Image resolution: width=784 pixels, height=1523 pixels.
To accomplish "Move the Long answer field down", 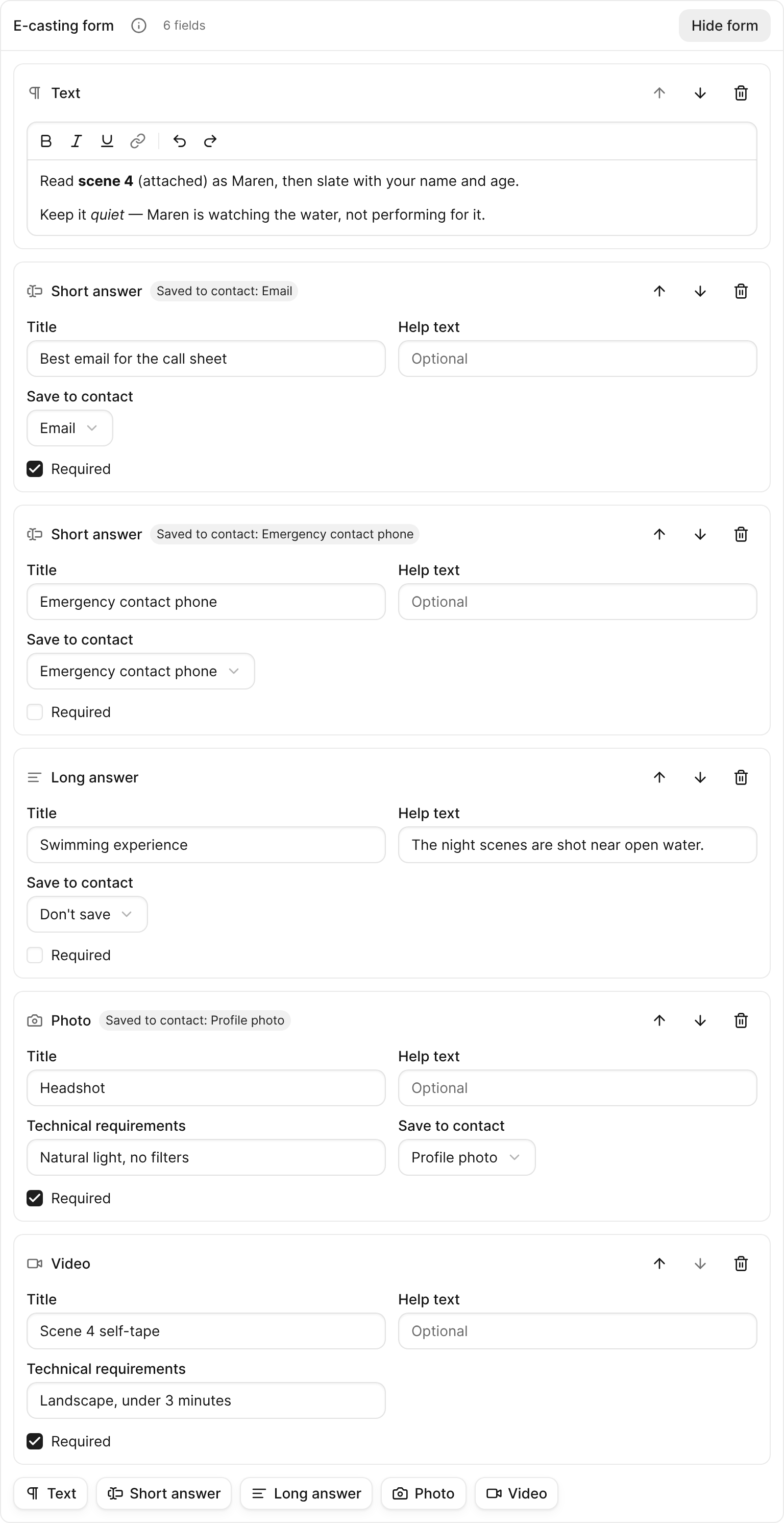I will point(700,777).
